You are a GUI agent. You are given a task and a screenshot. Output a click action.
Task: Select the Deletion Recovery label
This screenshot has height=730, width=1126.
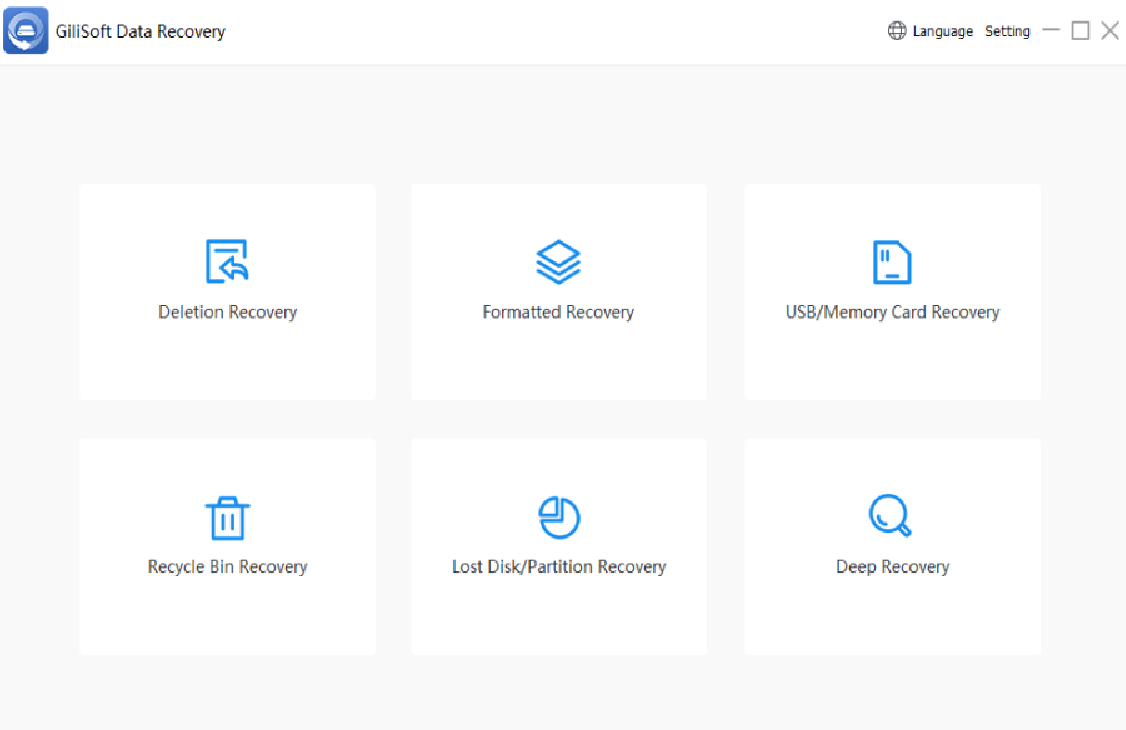[227, 312]
